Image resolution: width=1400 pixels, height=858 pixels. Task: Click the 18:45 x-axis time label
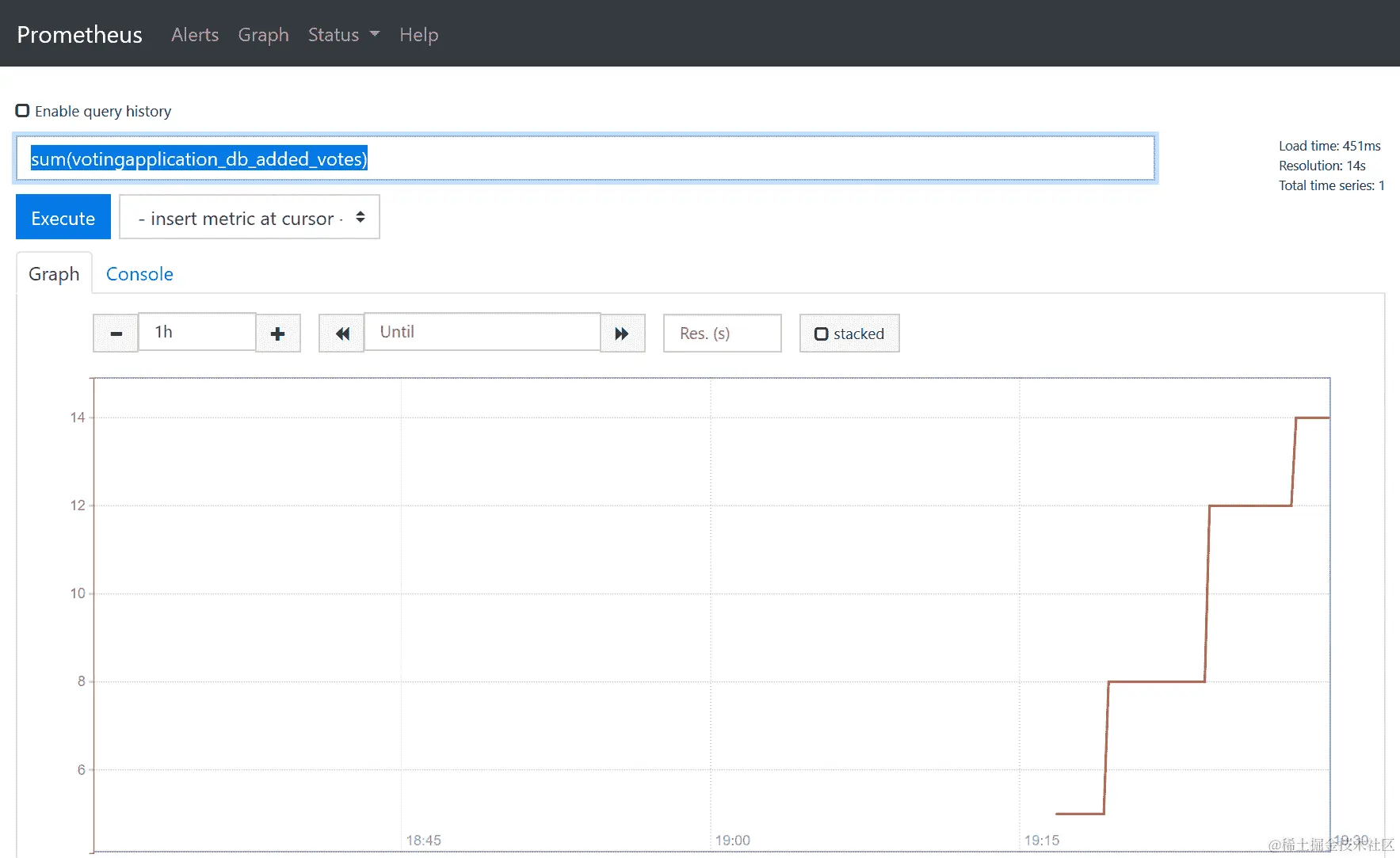pos(424,840)
